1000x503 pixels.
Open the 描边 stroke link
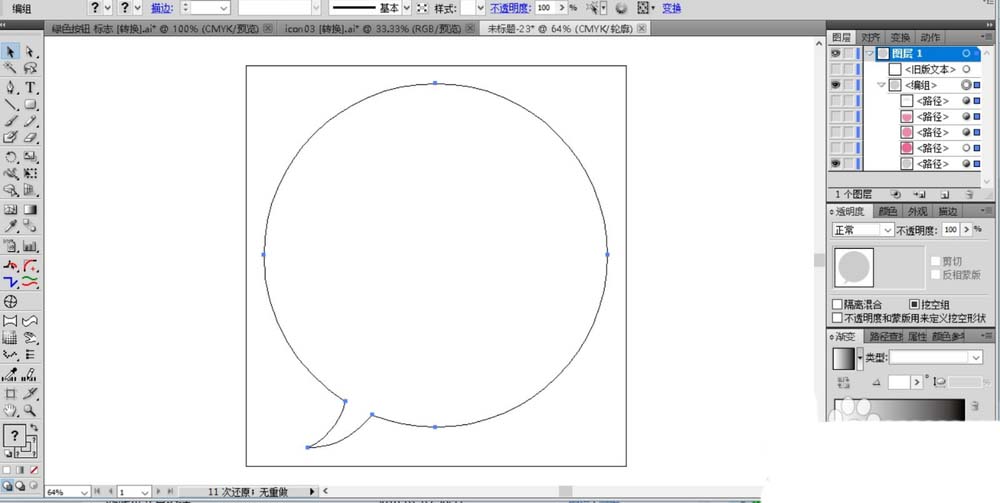(x=160, y=8)
